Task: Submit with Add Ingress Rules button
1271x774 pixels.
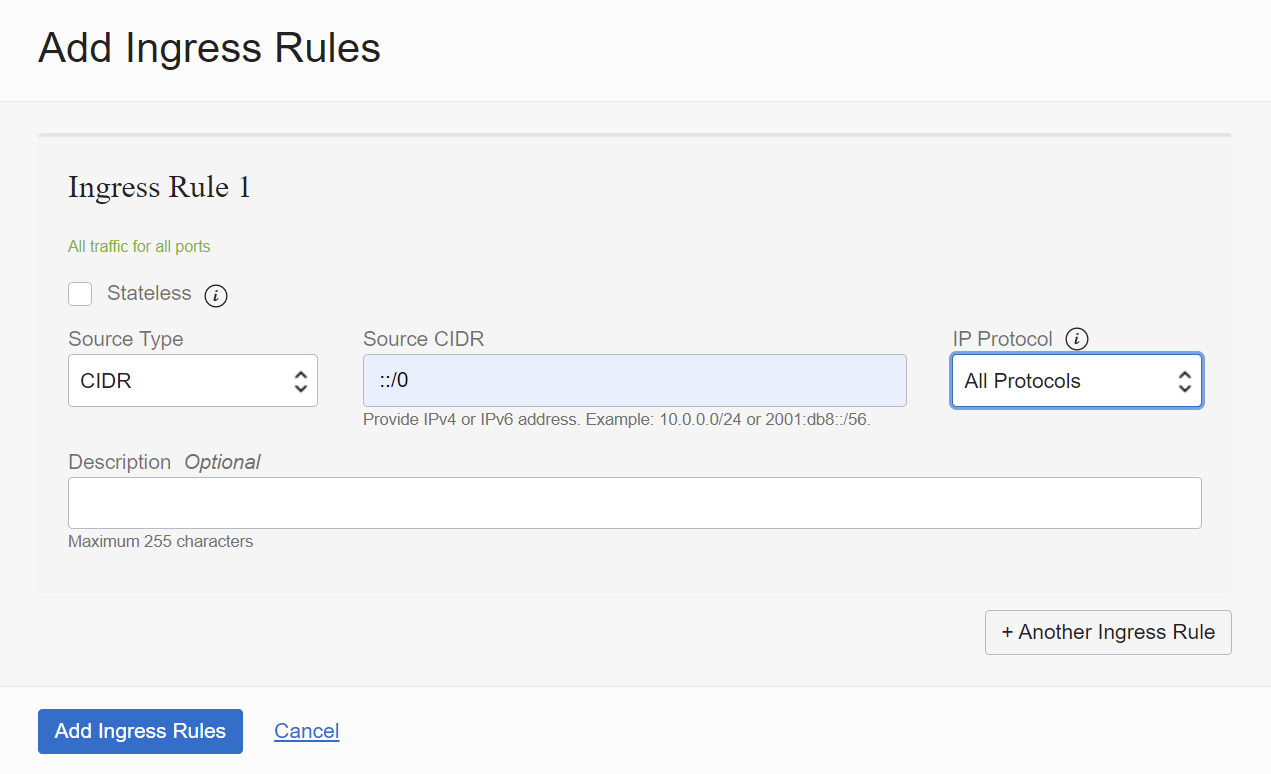Action: (140, 731)
